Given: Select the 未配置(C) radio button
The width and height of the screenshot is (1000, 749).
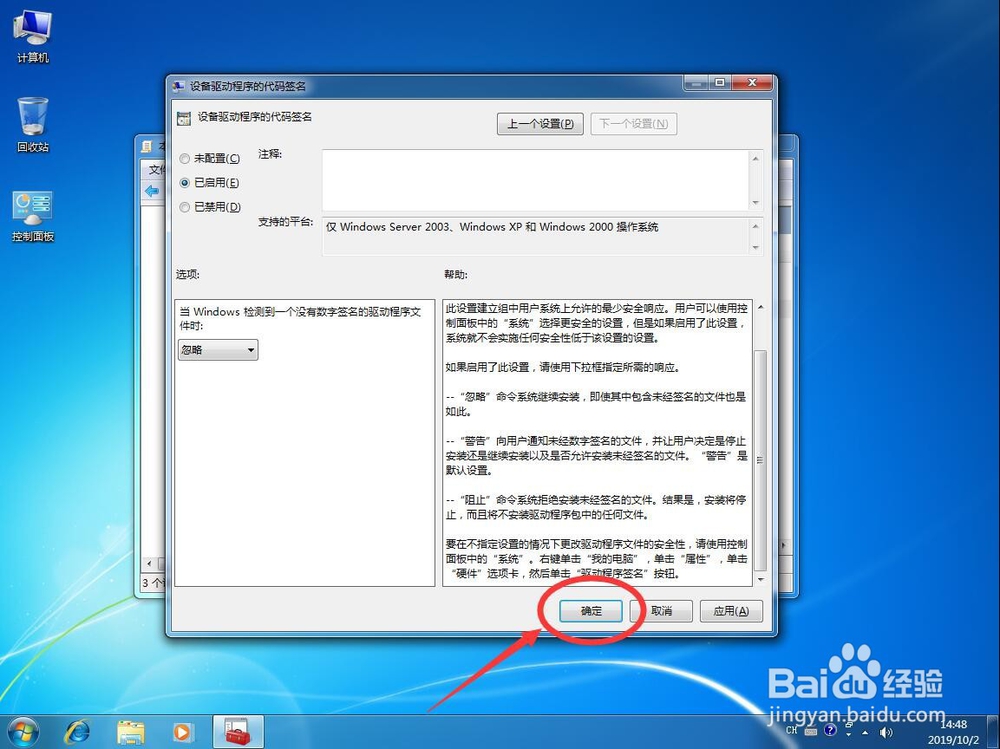Looking at the screenshot, I should click(184, 158).
